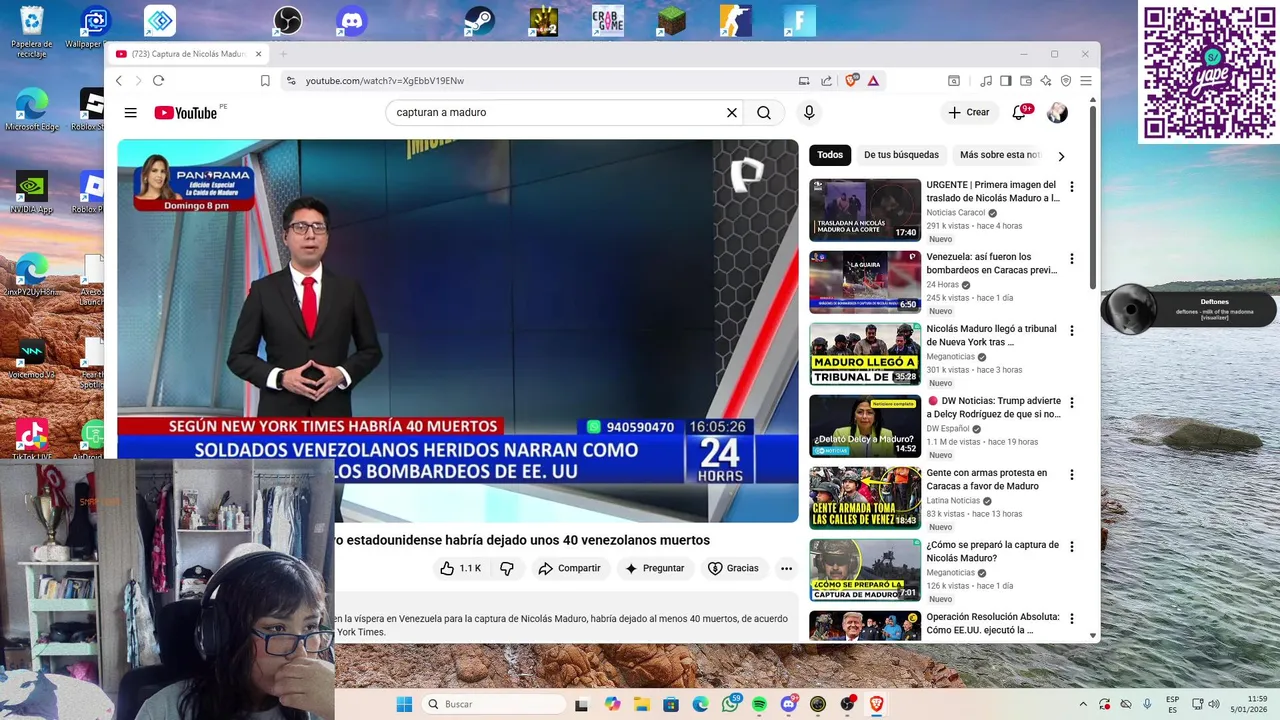Select the Todos filter chip
This screenshot has height=720, width=1280.
coord(830,155)
